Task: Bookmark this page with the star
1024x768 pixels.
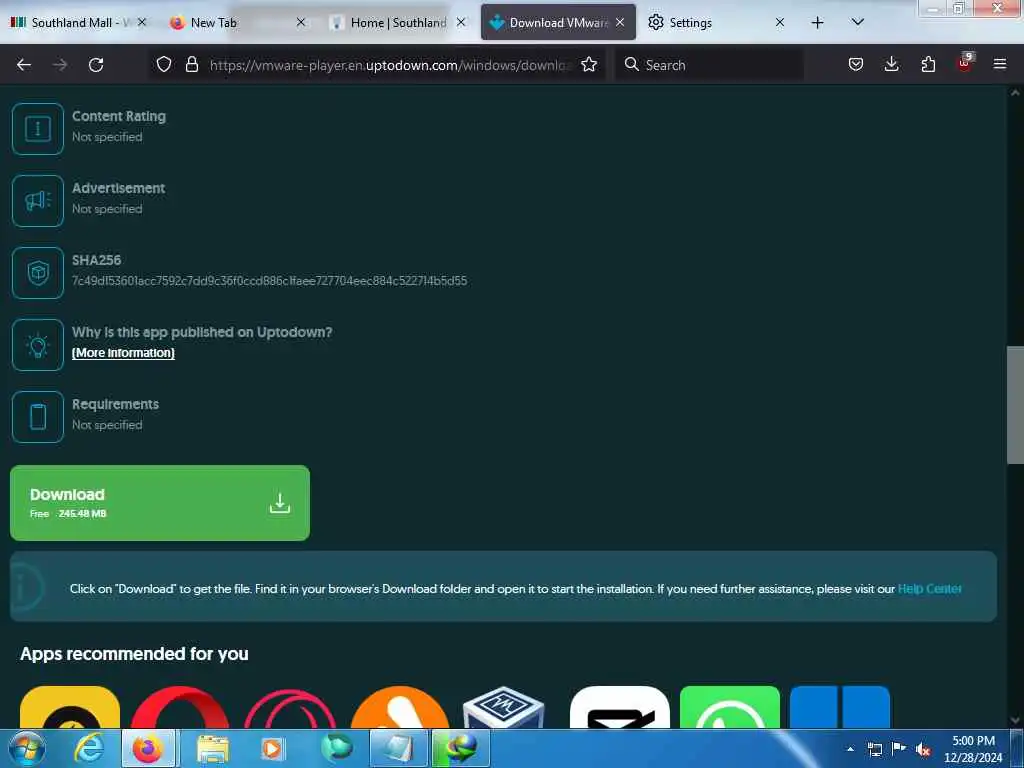Action: pyautogui.click(x=589, y=64)
